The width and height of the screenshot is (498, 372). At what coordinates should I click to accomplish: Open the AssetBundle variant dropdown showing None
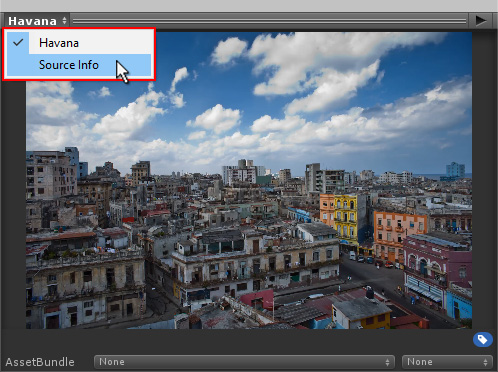(x=447, y=362)
